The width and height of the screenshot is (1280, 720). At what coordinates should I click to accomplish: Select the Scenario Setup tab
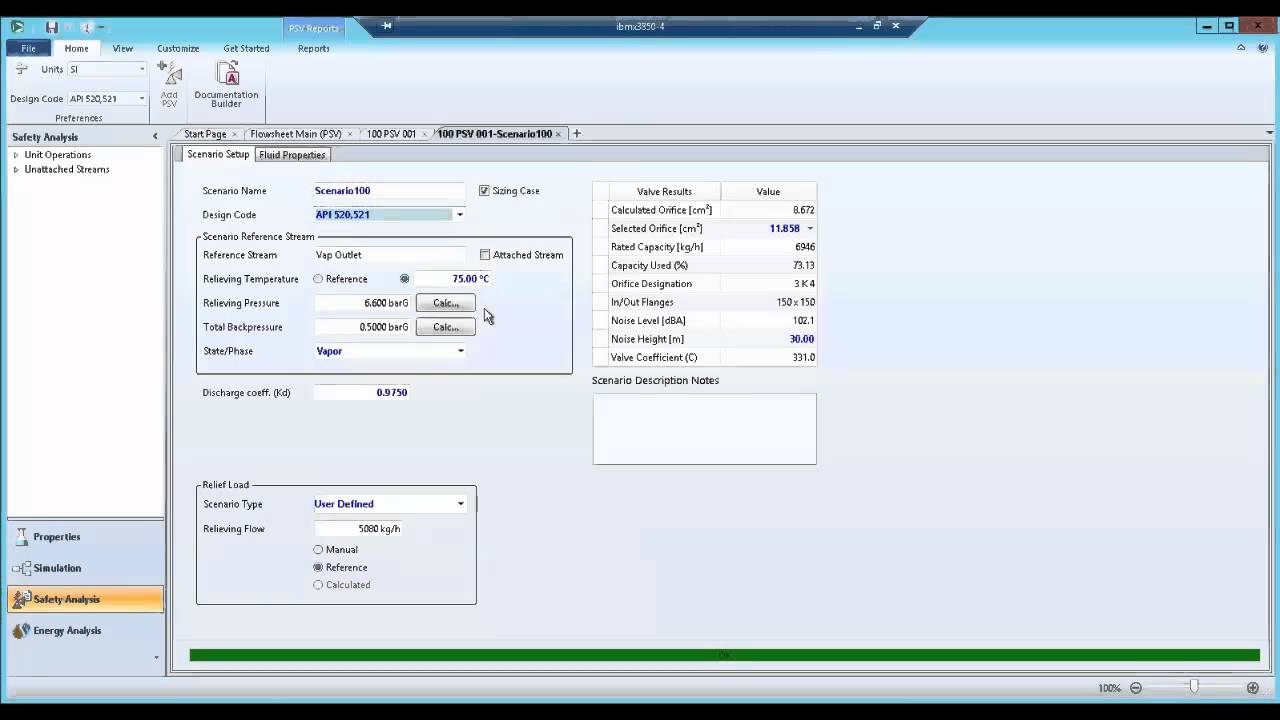(218, 155)
